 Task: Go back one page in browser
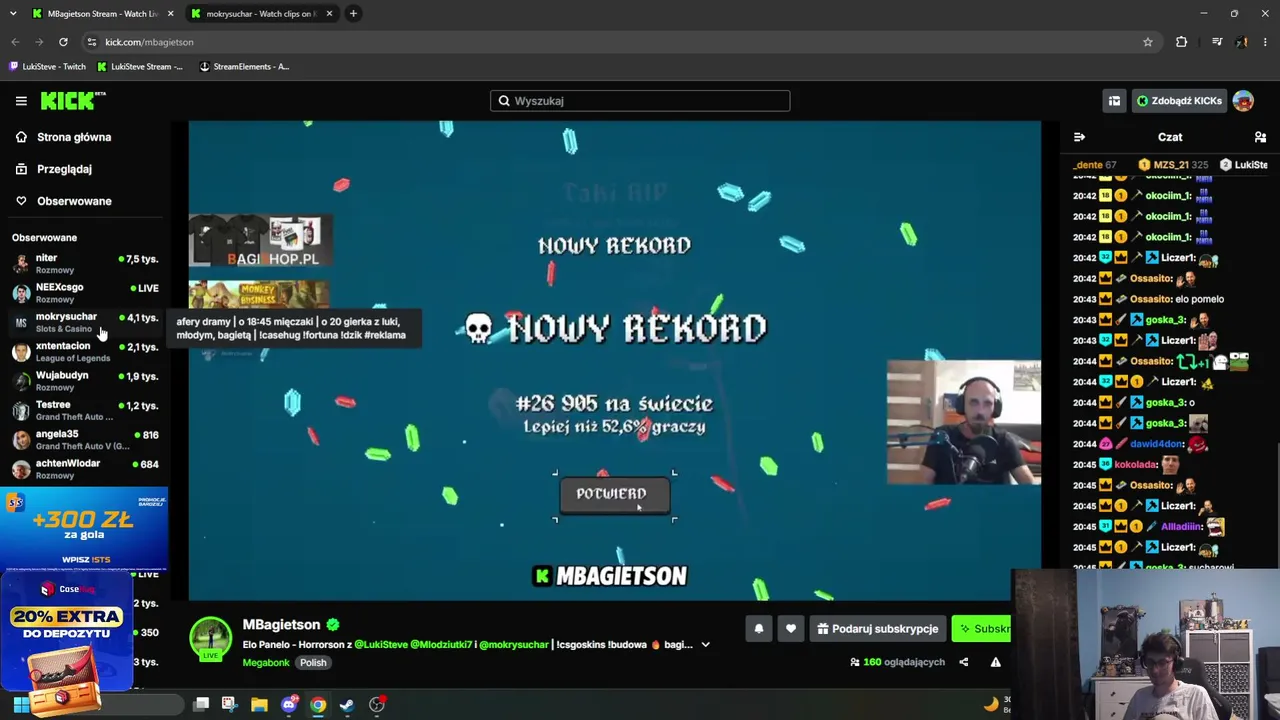pos(15,42)
